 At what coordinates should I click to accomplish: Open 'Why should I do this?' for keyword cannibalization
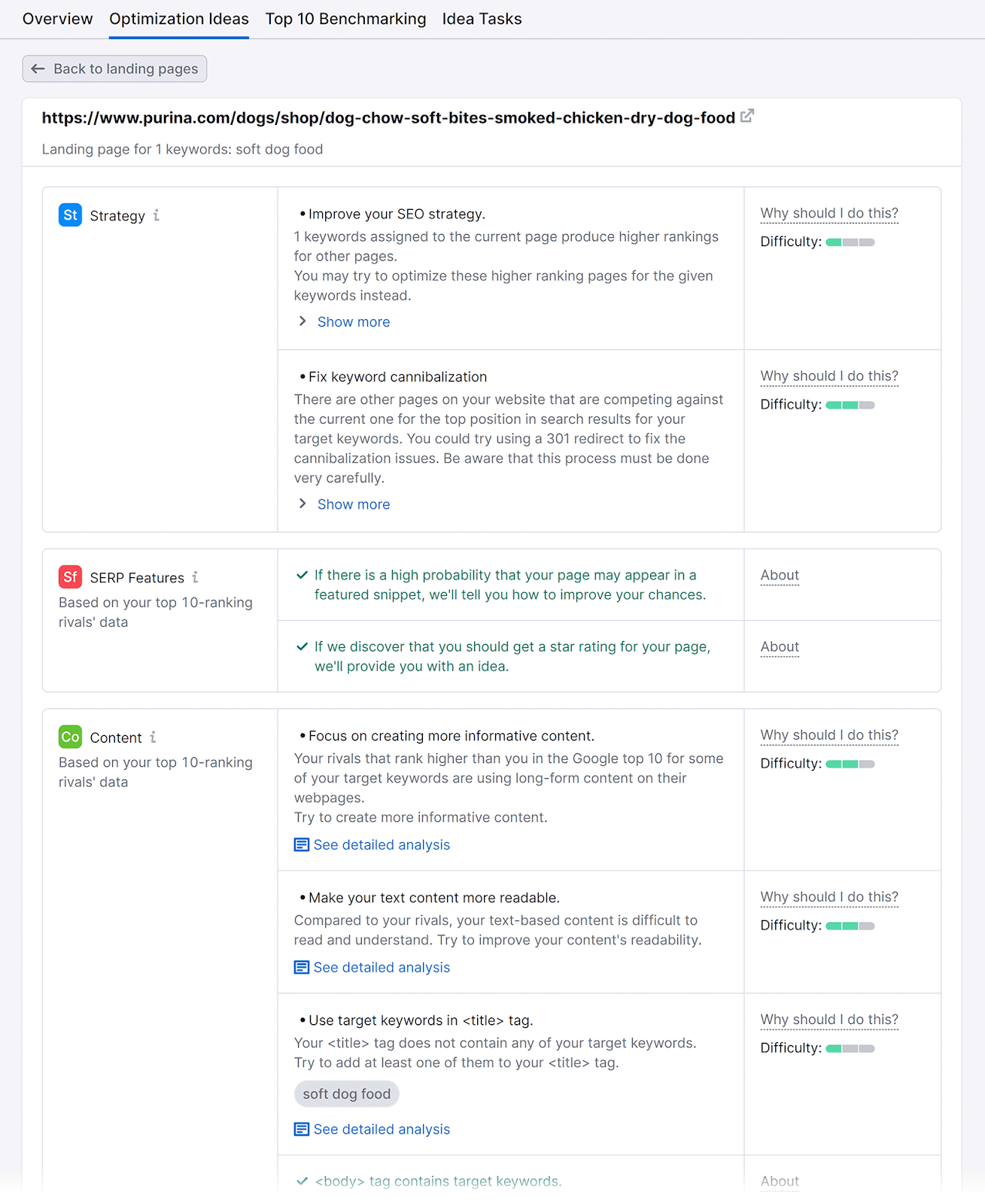(828, 375)
